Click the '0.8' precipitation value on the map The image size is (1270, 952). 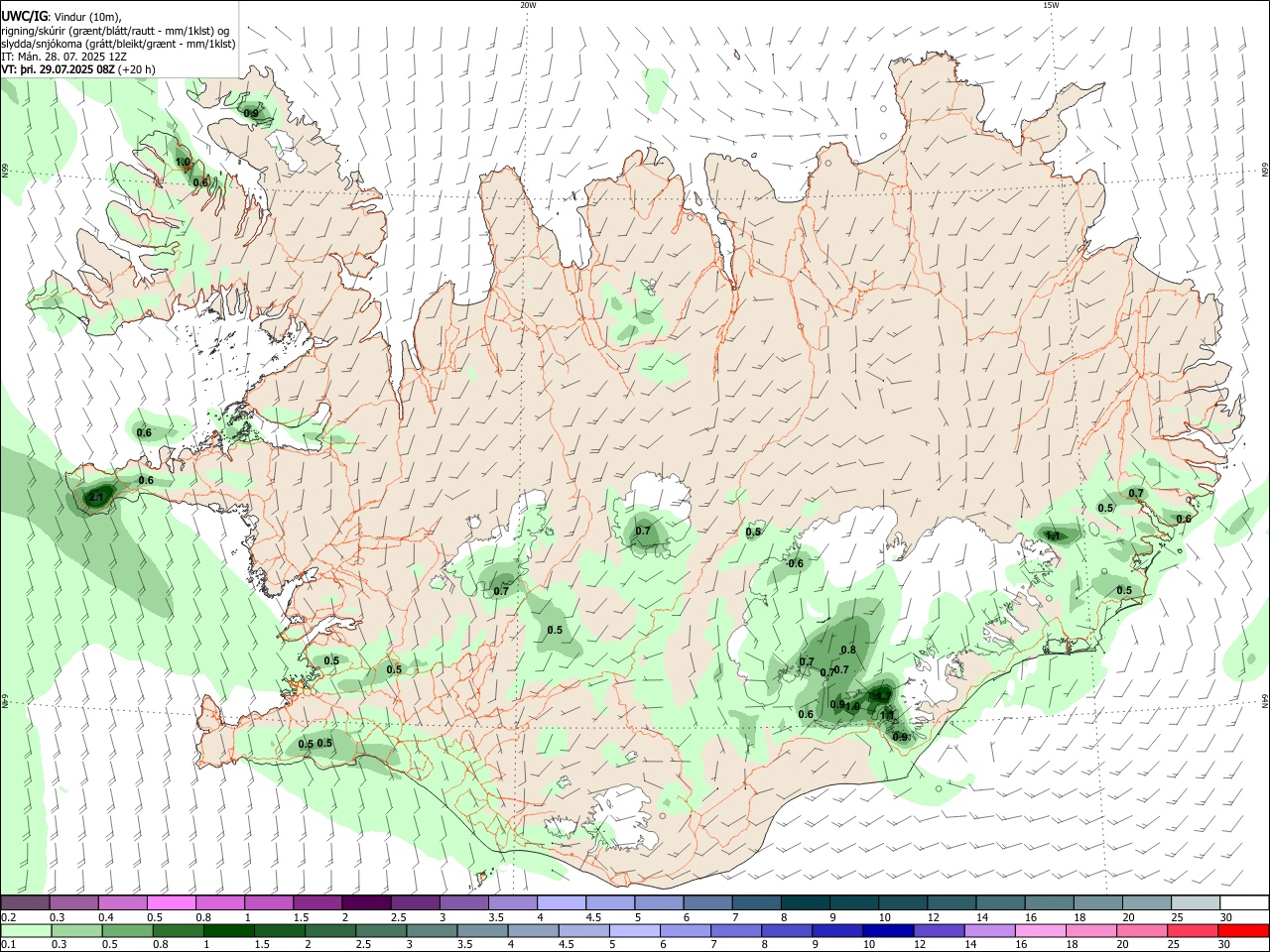(848, 651)
